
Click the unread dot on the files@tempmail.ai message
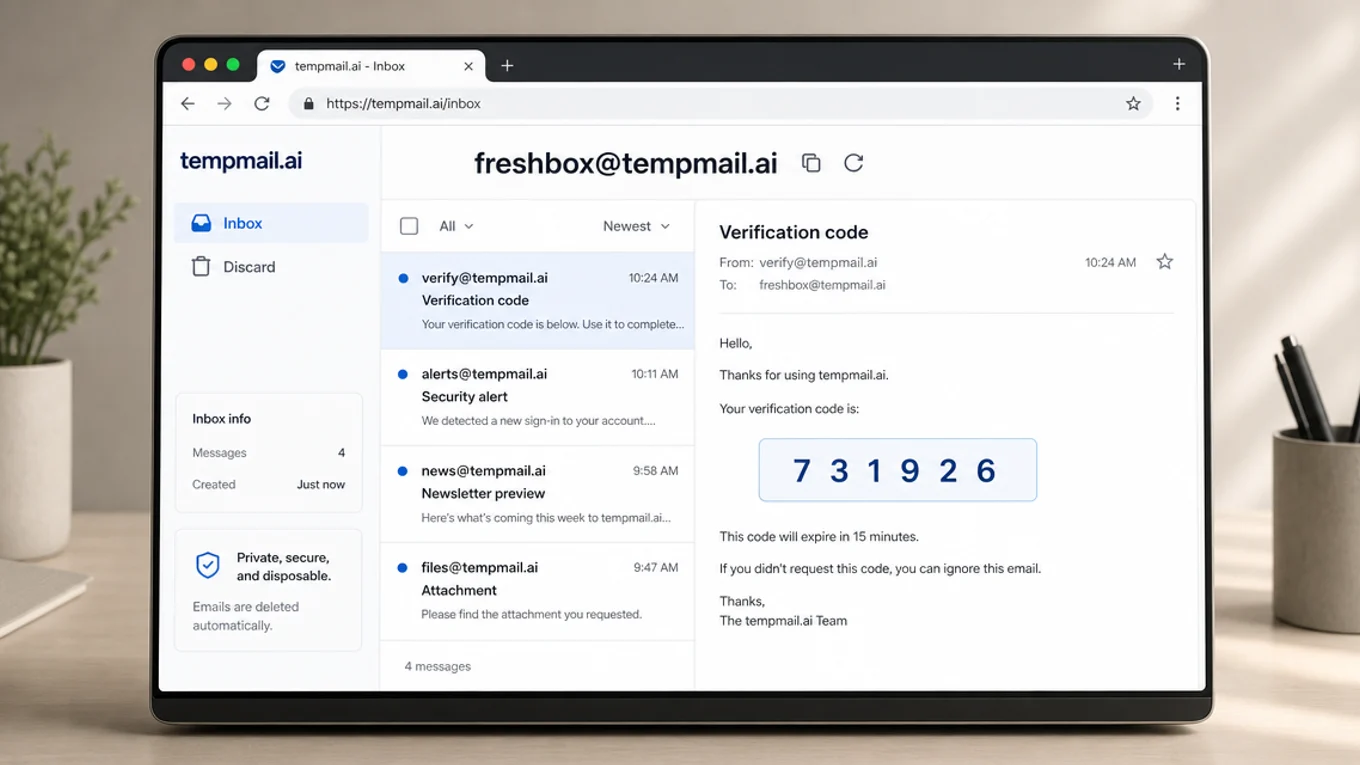[403, 568]
